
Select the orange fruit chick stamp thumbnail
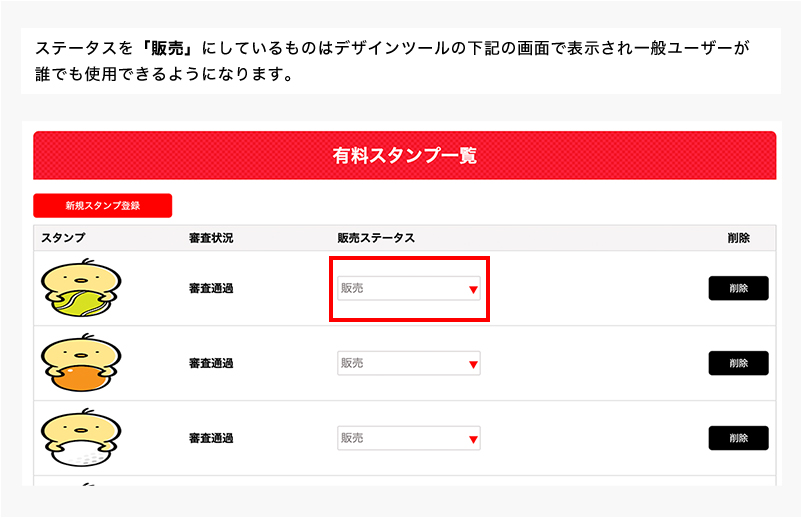[x=80, y=363]
